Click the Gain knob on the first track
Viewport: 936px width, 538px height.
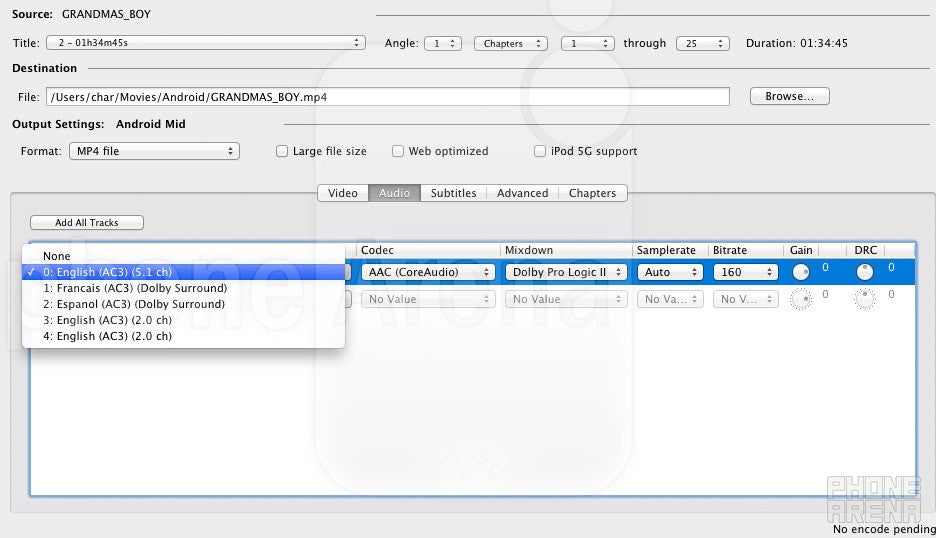pyautogui.click(x=800, y=272)
